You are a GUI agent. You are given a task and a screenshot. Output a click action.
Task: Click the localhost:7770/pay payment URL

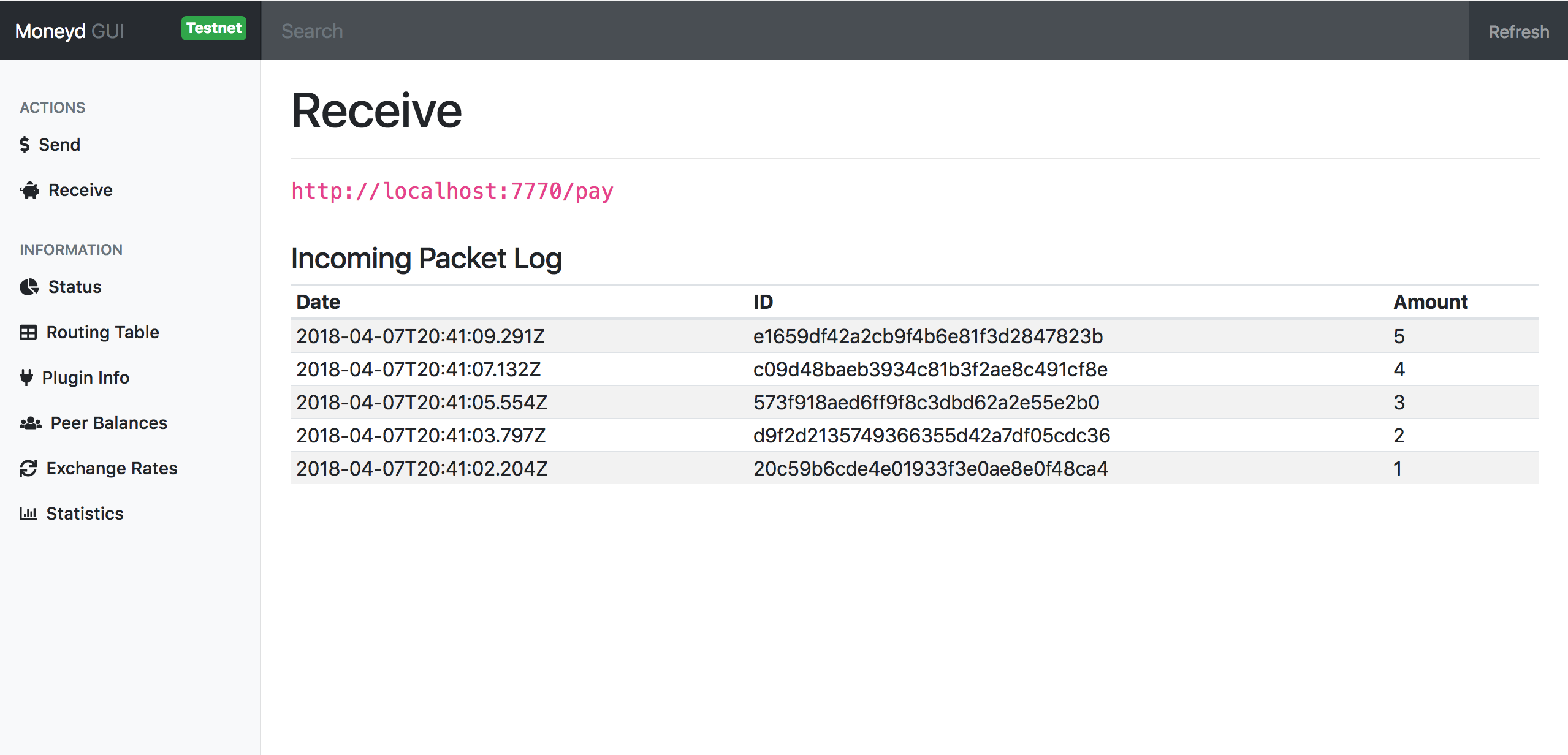coord(452,191)
